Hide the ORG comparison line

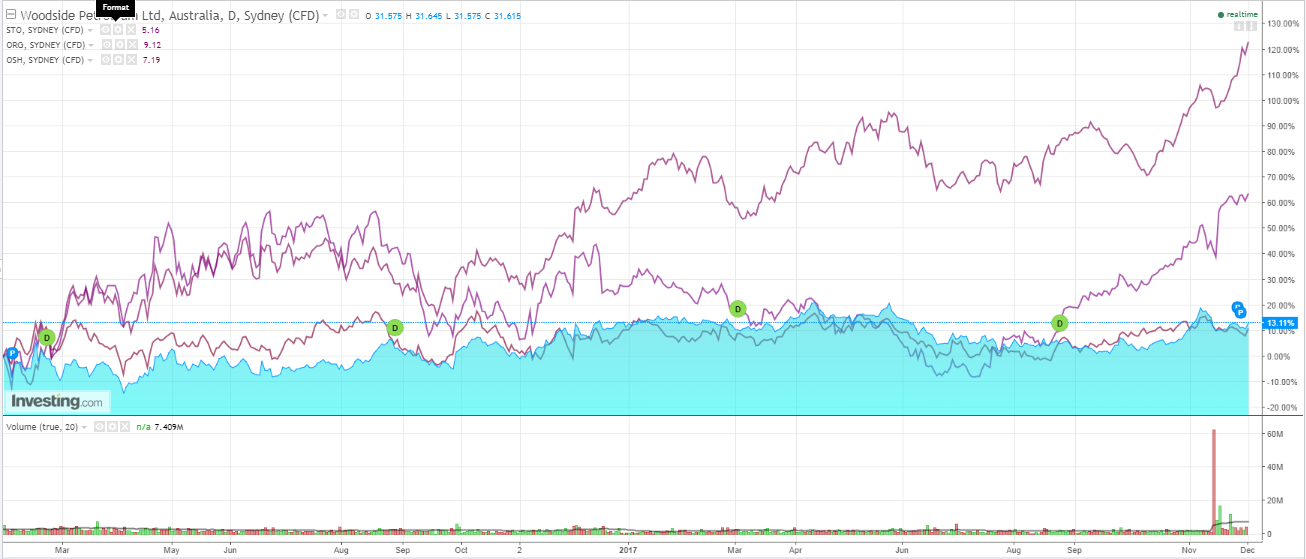[x=107, y=45]
